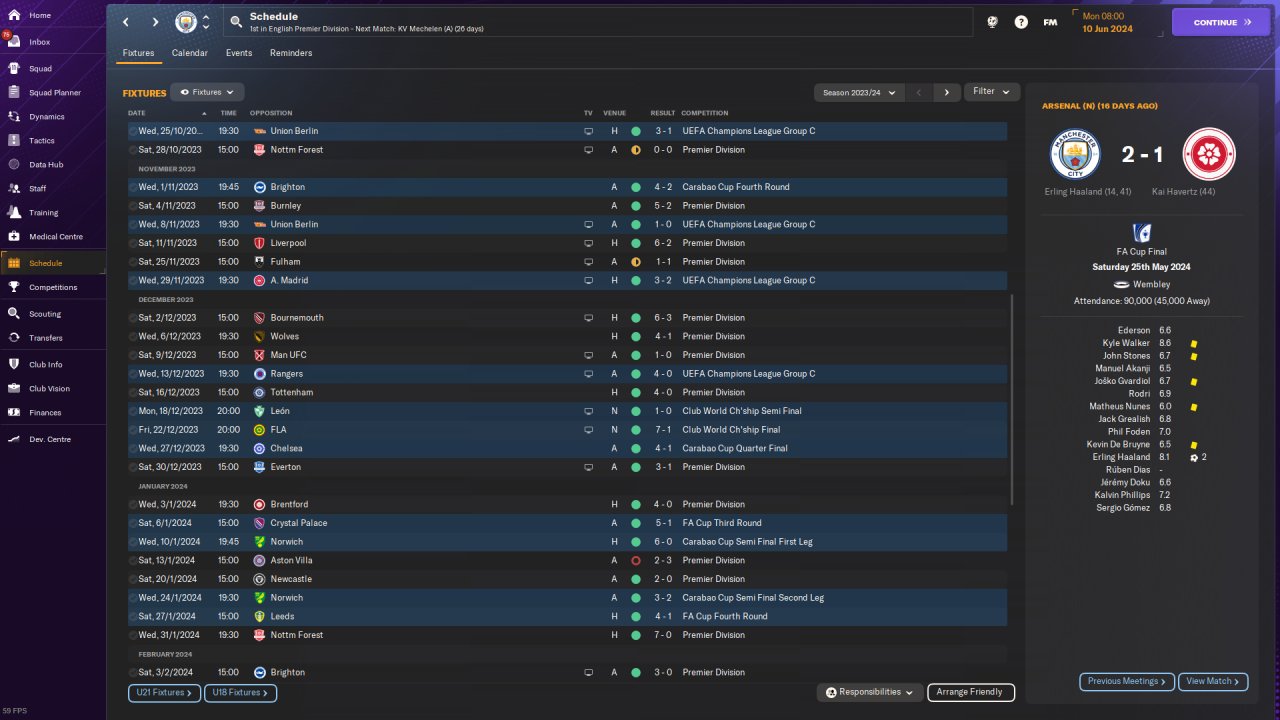Sort fixtures by the Opposition column header
Image resolution: width=1280 pixels, height=720 pixels.
click(x=271, y=113)
